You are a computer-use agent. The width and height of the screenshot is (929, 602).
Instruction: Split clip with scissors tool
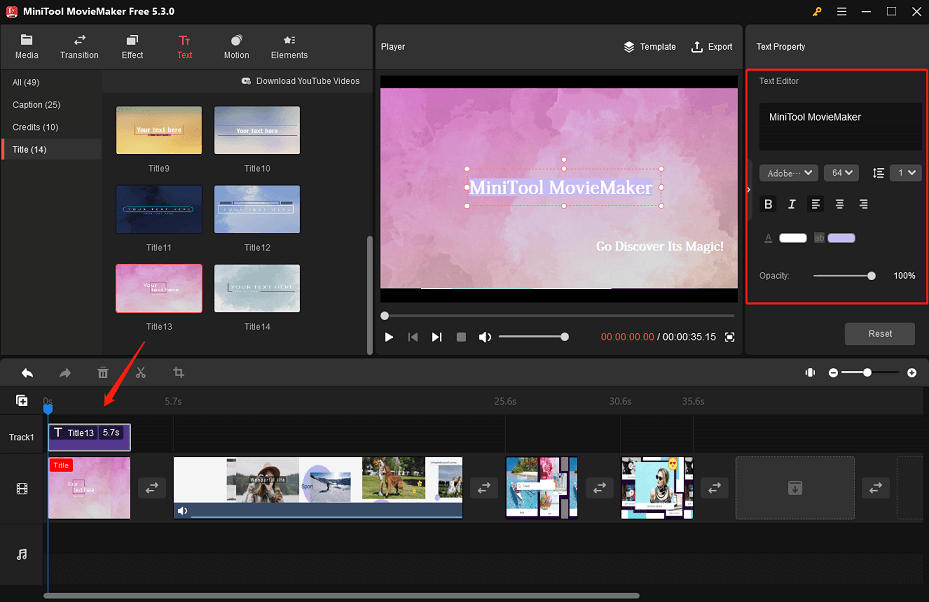(x=140, y=373)
